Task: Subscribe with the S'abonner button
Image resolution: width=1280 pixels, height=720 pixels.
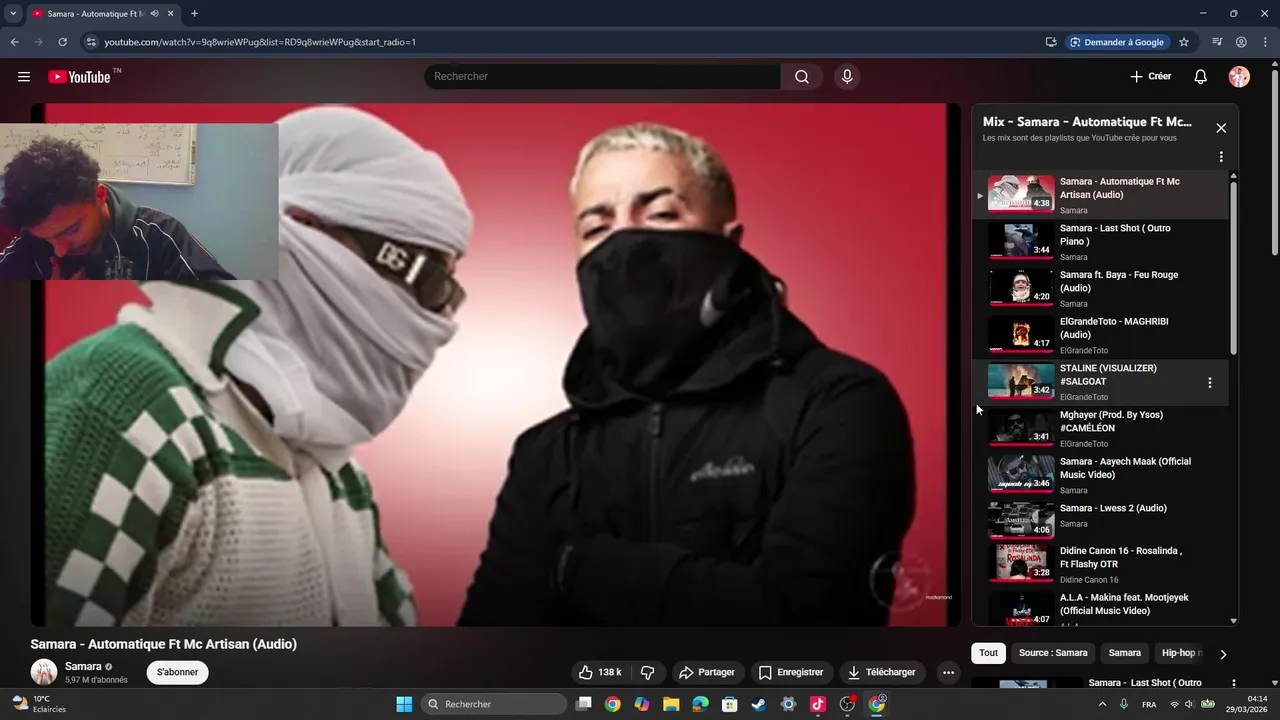Action: [178, 672]
